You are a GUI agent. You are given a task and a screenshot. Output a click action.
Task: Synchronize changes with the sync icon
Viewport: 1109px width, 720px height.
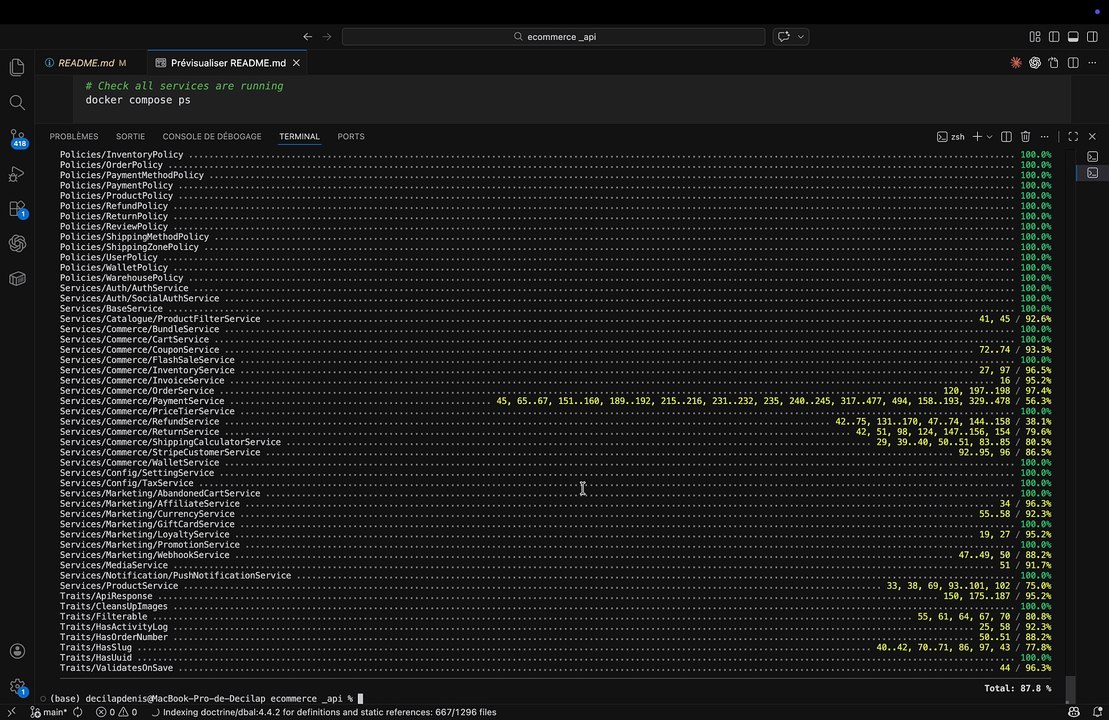78,712
